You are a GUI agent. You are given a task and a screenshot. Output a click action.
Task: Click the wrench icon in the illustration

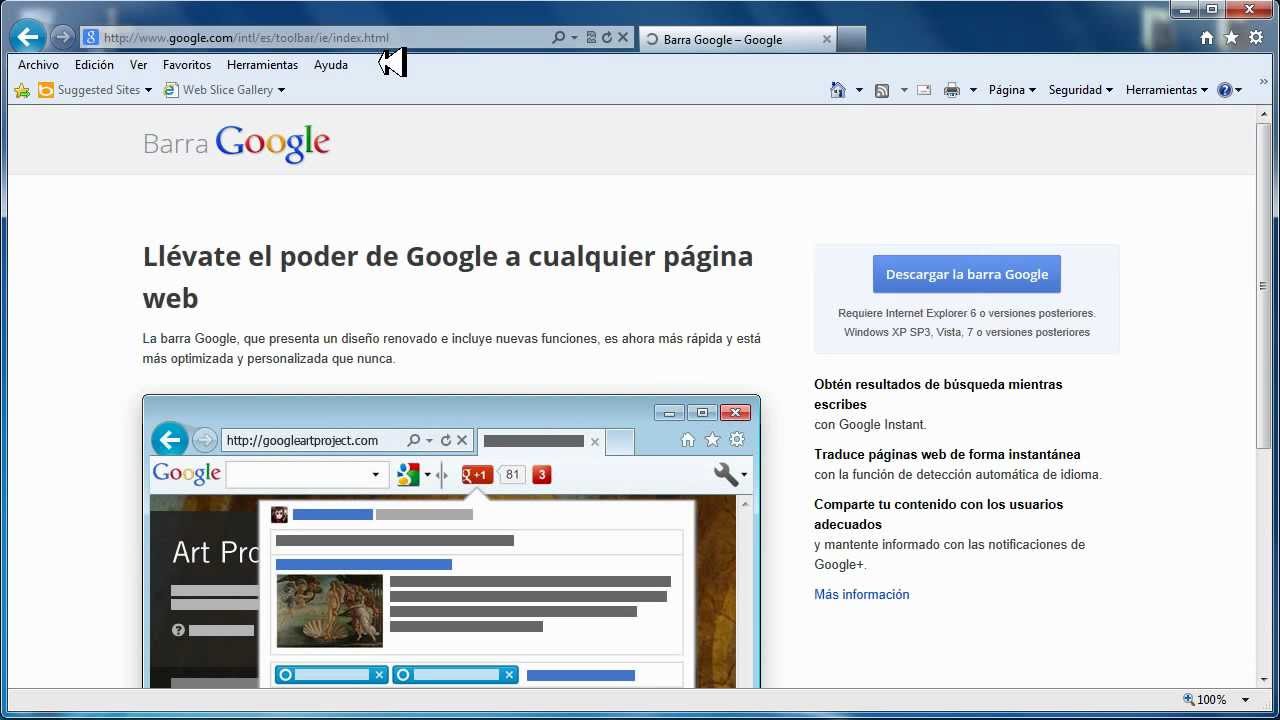[727, 474]
